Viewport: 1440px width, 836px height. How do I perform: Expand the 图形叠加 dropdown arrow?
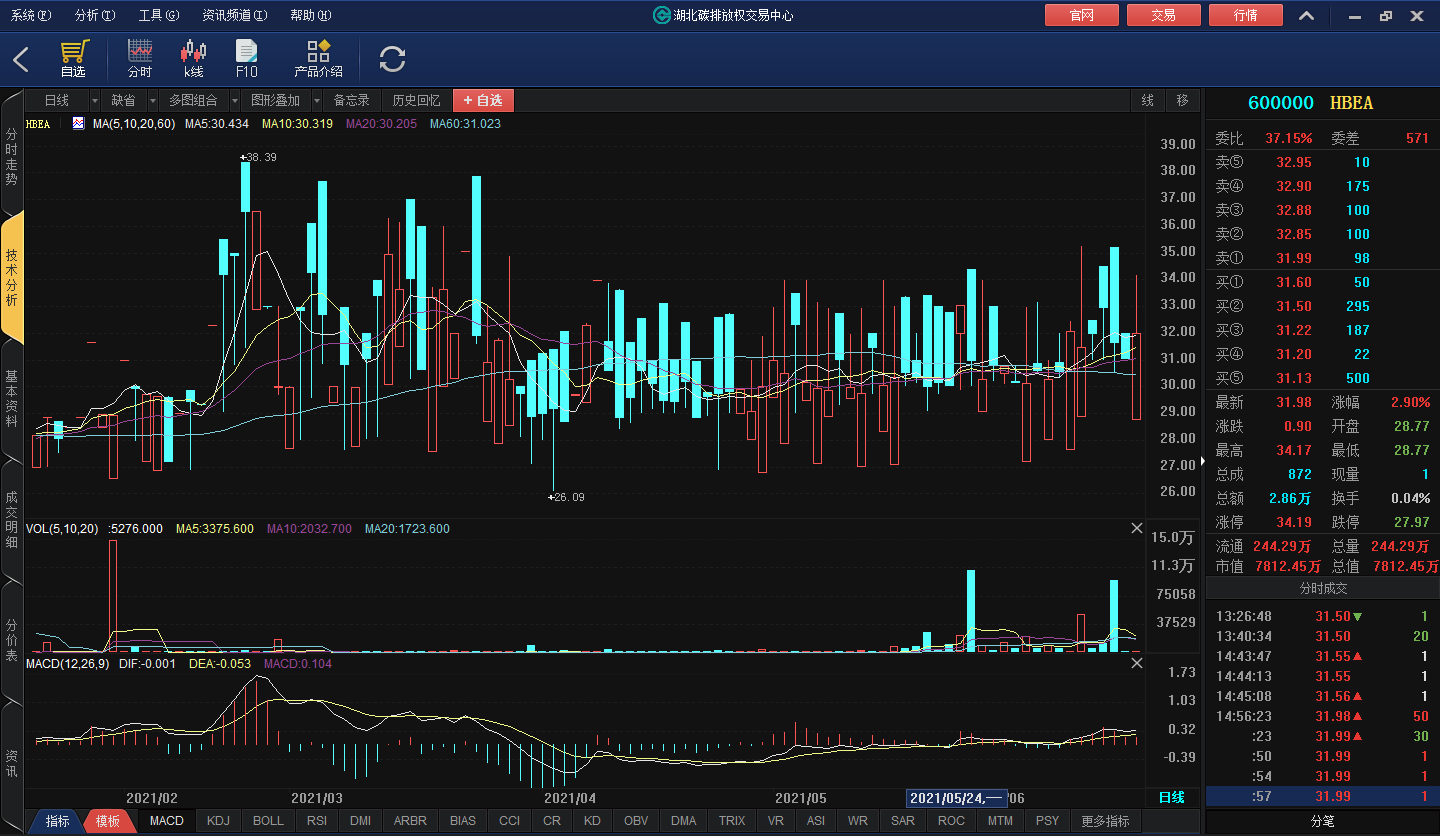(316, 100)
